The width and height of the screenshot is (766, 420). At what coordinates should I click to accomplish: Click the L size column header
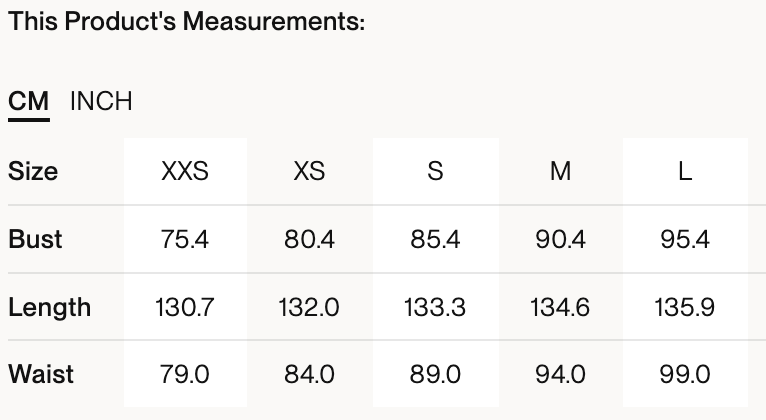(685, 171)
